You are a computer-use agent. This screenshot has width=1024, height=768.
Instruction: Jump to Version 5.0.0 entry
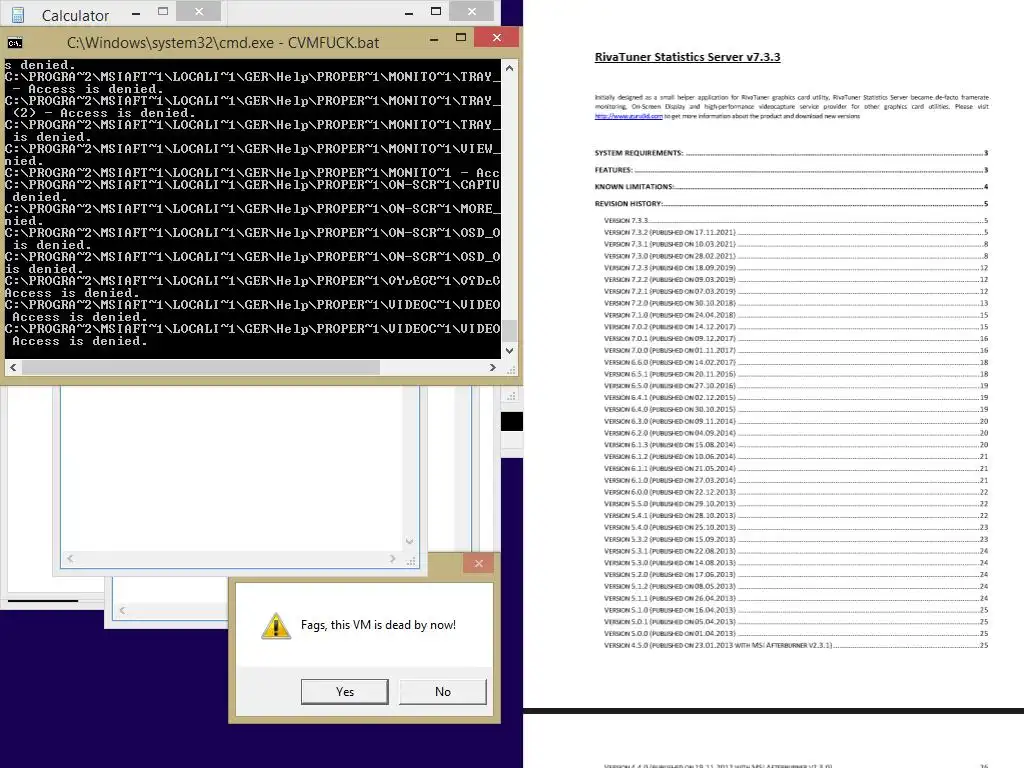795,633
